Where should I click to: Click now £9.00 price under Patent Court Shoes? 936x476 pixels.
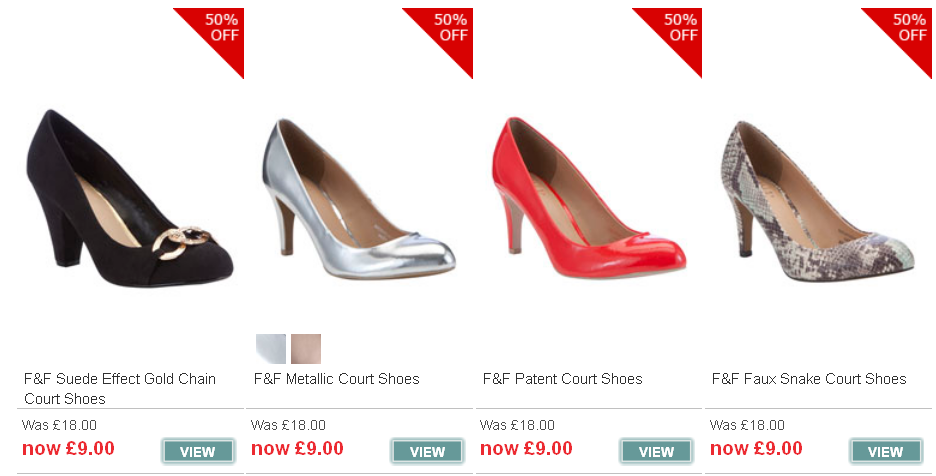(x=526, y=449)
